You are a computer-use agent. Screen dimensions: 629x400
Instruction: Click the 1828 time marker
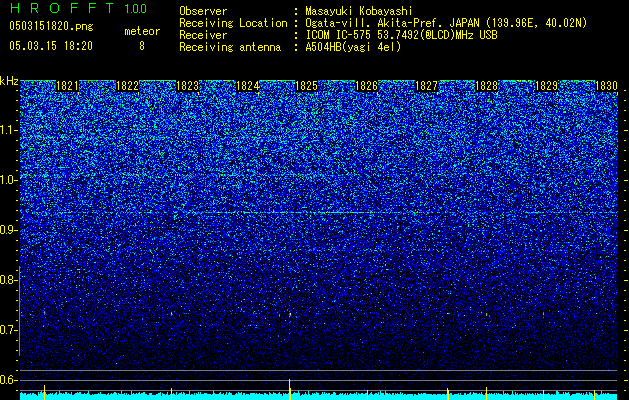click(x=487, y=86)
